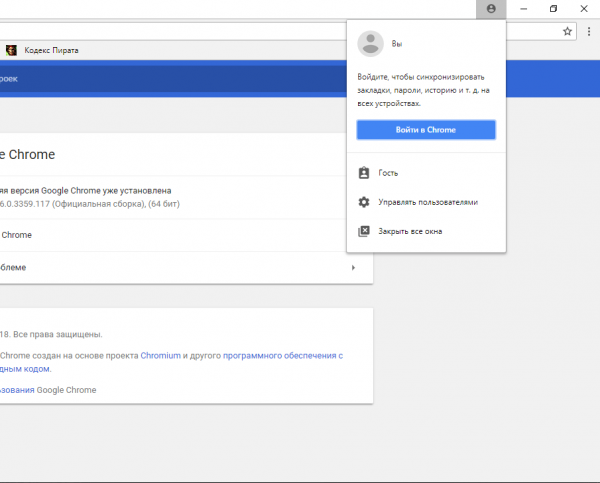Screen dimensions: 600x483
Task: Click the gear icon for managing users
Action: point(364,202)
